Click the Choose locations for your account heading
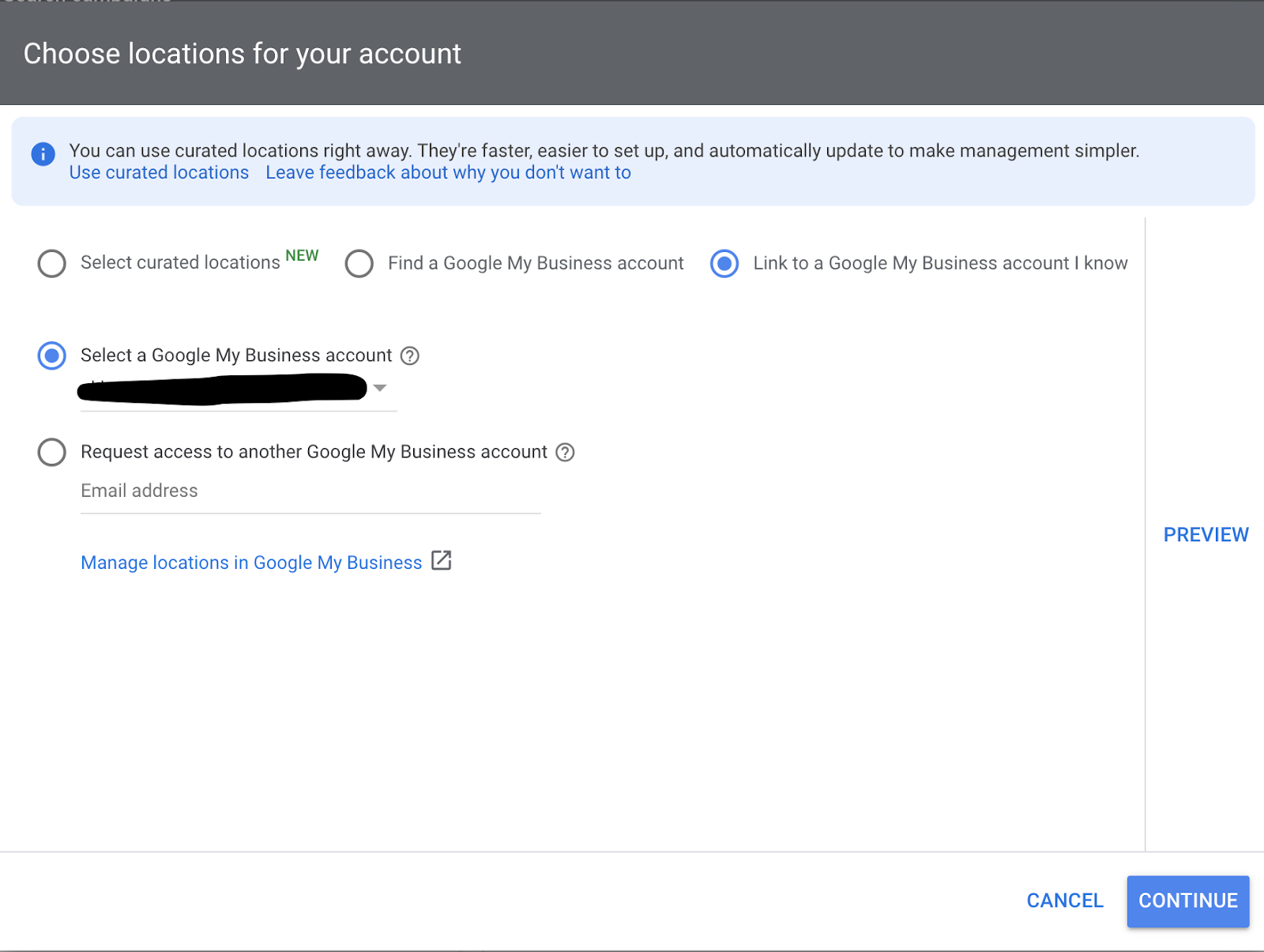 click(x=242, y=54)
